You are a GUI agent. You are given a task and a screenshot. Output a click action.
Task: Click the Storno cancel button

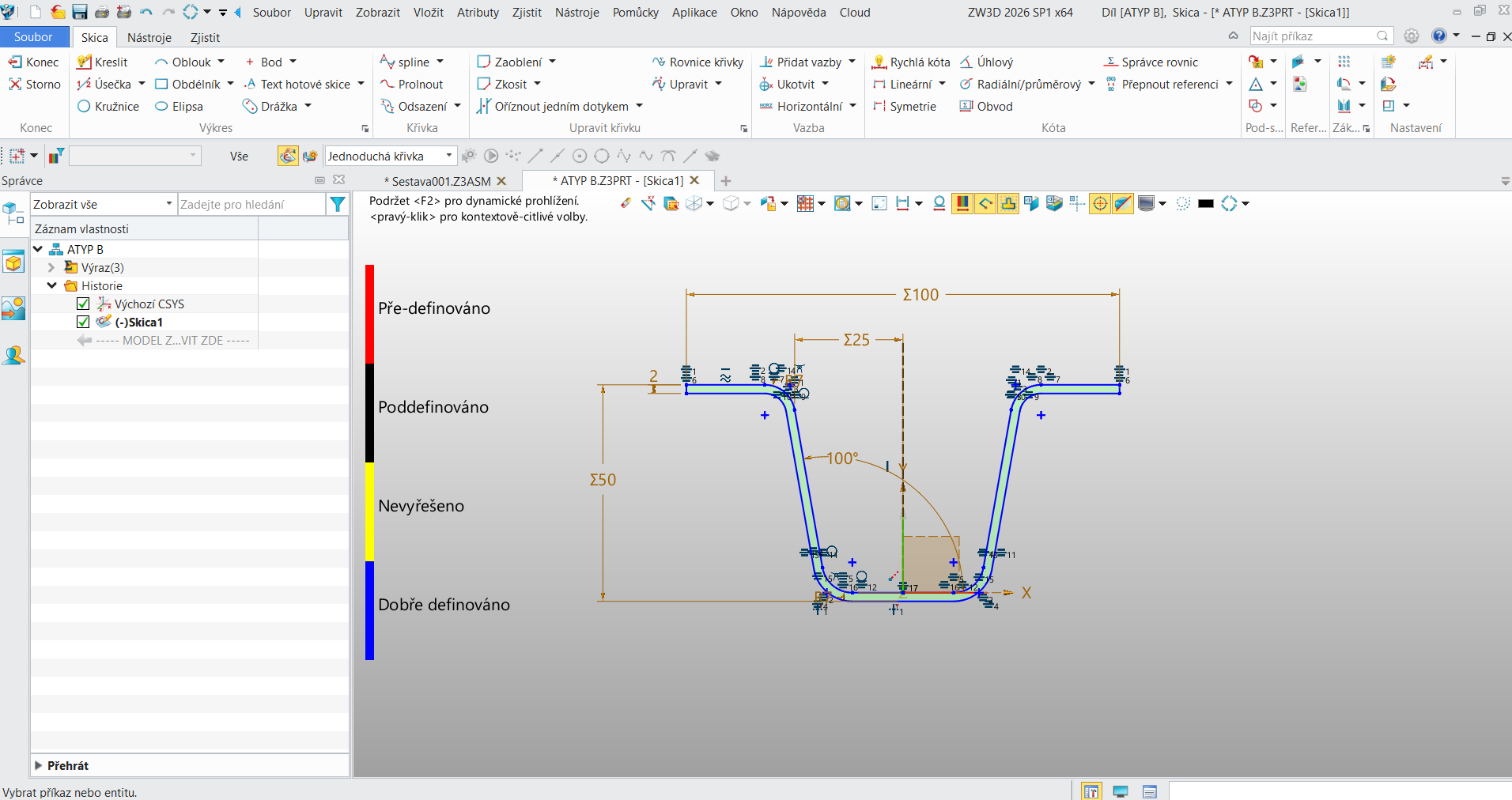pos(34,84)
